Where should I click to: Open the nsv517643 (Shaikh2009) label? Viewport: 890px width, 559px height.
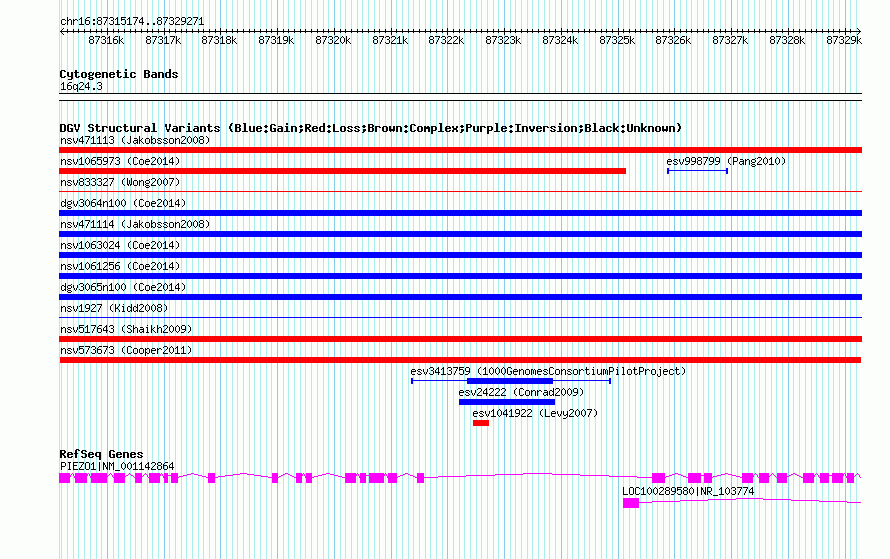coord(126,329)
